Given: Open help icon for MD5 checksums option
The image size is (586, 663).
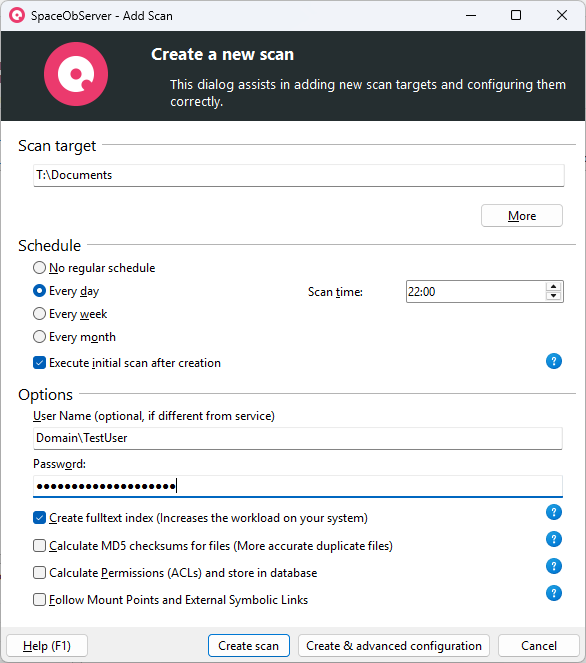Looking at the screenshot, I should pos(553,539).
